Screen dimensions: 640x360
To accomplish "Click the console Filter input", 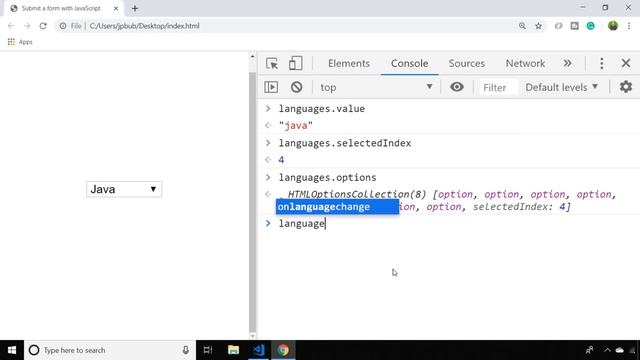I will pos(498,87).
